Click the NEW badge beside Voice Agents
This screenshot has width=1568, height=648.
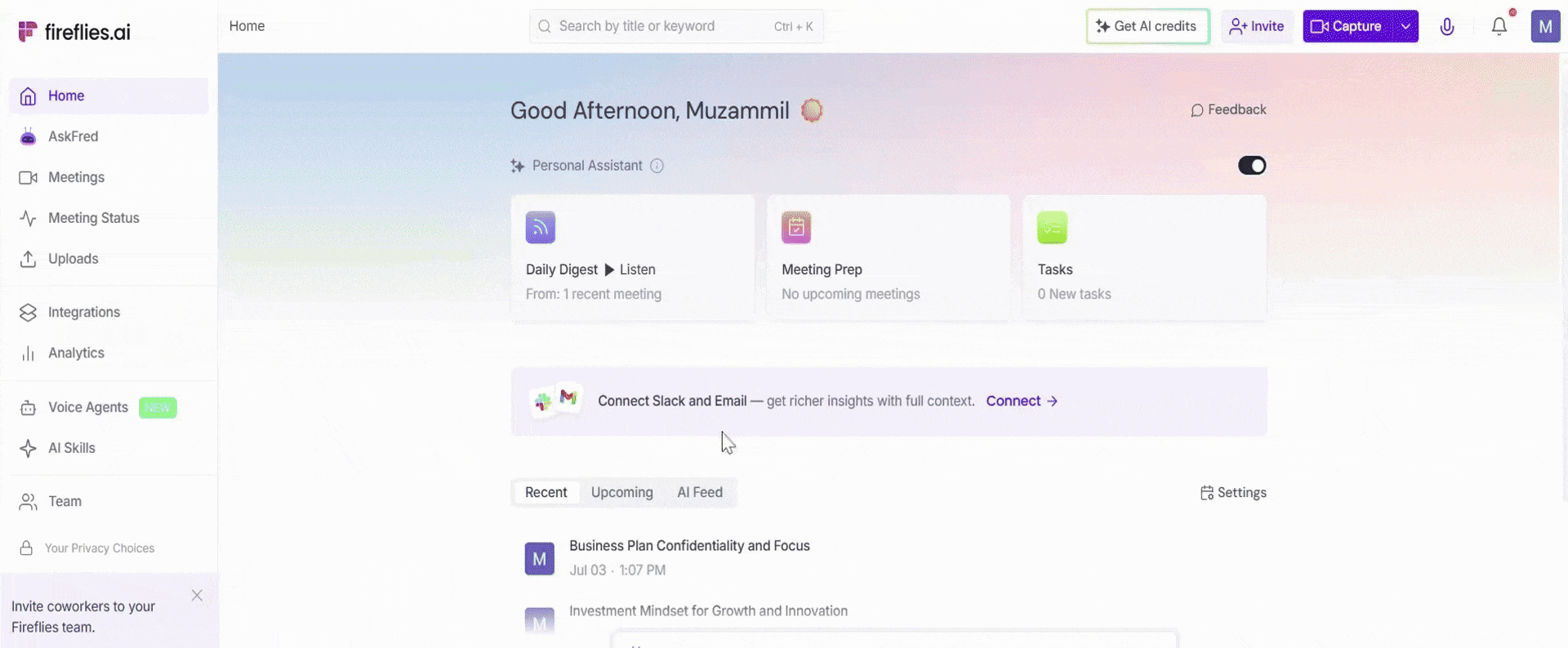[x=158, y=407]
